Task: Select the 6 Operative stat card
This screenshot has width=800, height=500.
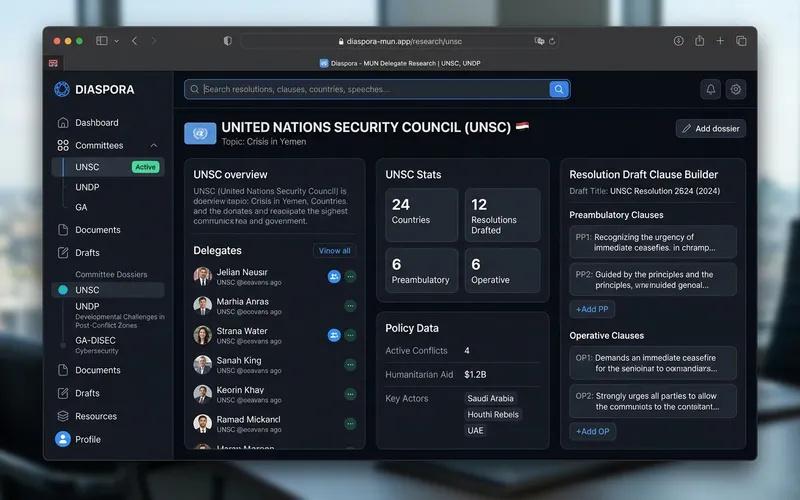Action: tap(502, 270)
